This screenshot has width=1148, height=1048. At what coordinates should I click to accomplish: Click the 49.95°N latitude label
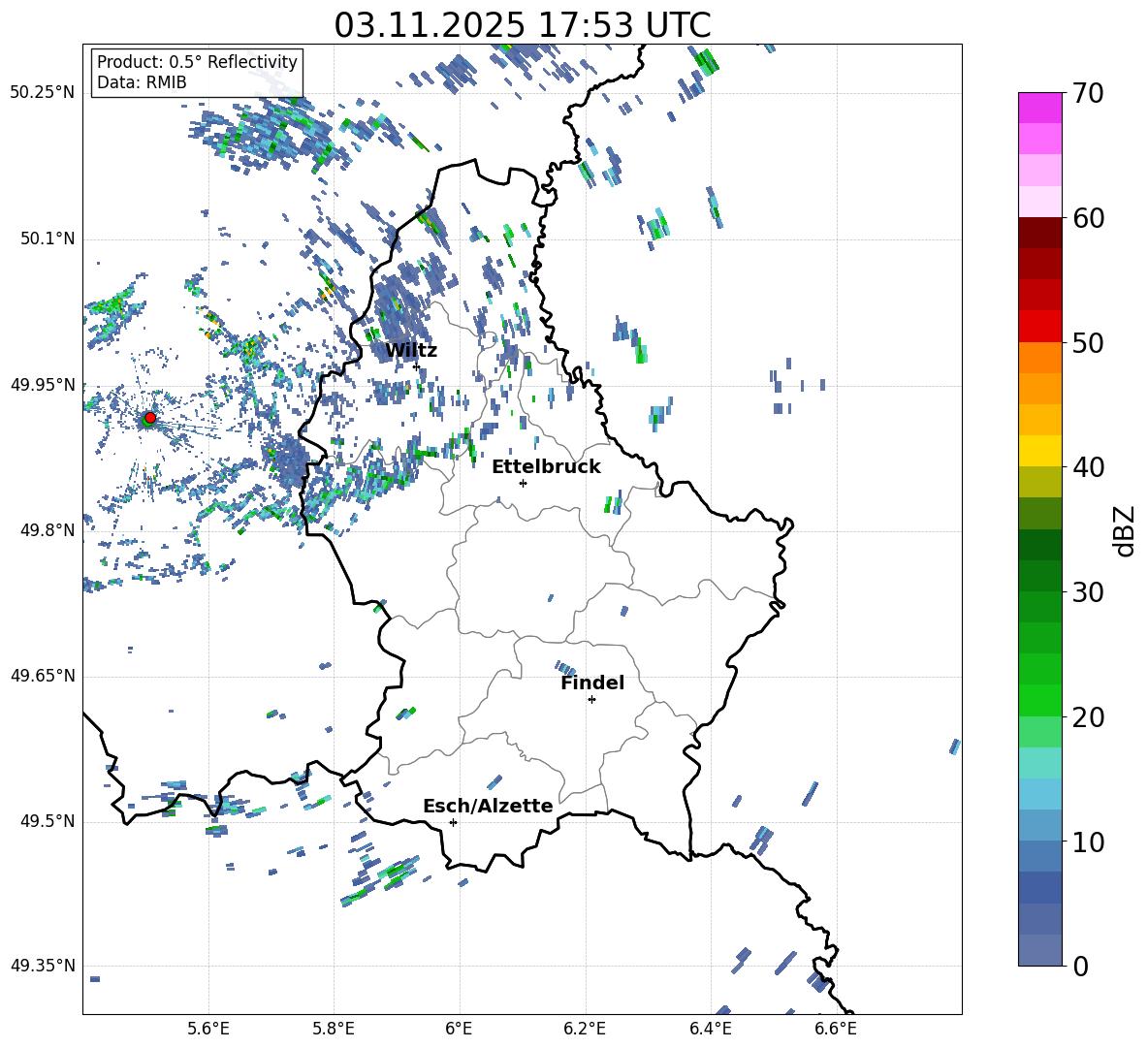click(x=43, y=384)
